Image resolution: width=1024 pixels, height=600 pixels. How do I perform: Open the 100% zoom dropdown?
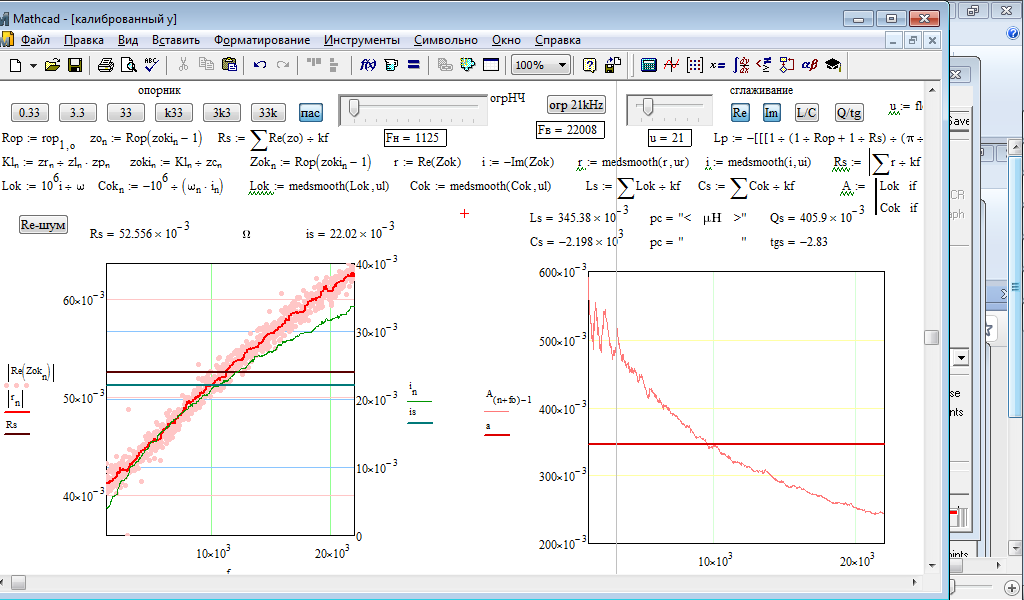click(563, 65)
